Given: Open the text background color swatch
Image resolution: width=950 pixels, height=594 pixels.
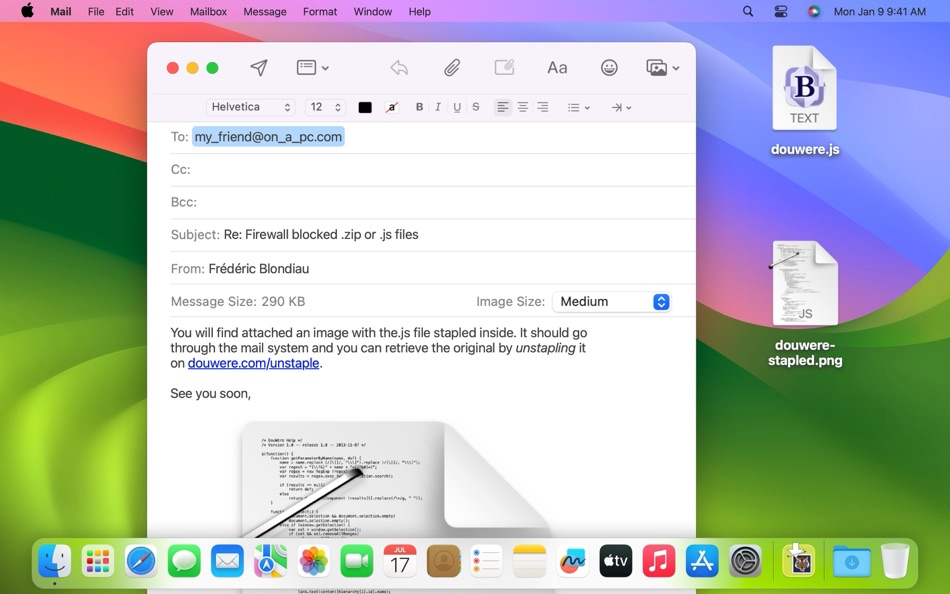Looking at the screenshot, I should coord(392,107).
